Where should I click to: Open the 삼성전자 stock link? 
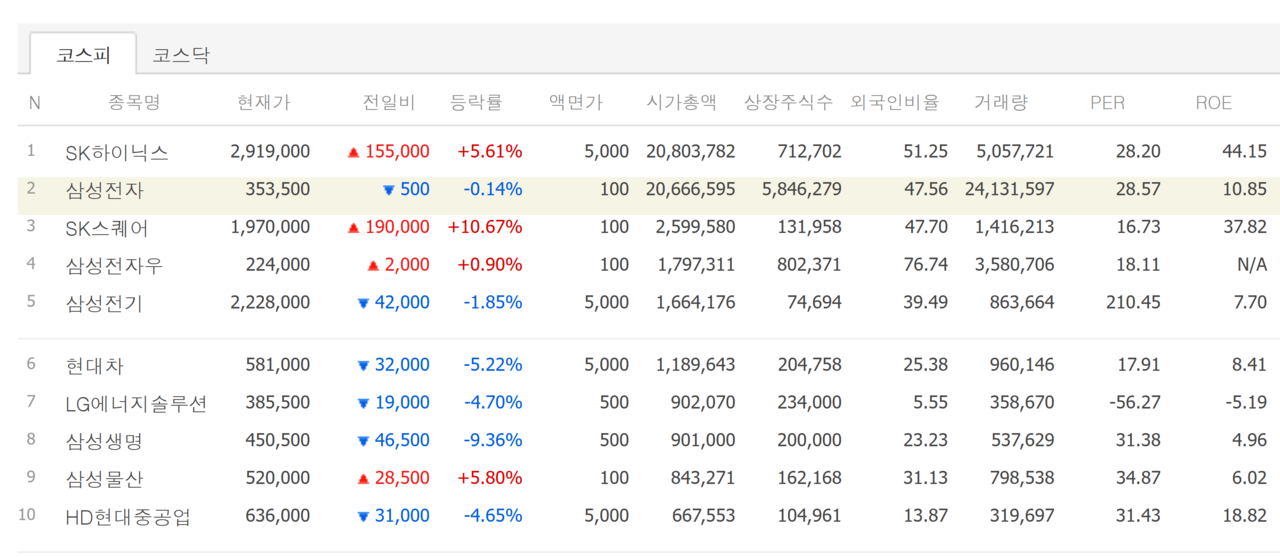tap(105, 190)
